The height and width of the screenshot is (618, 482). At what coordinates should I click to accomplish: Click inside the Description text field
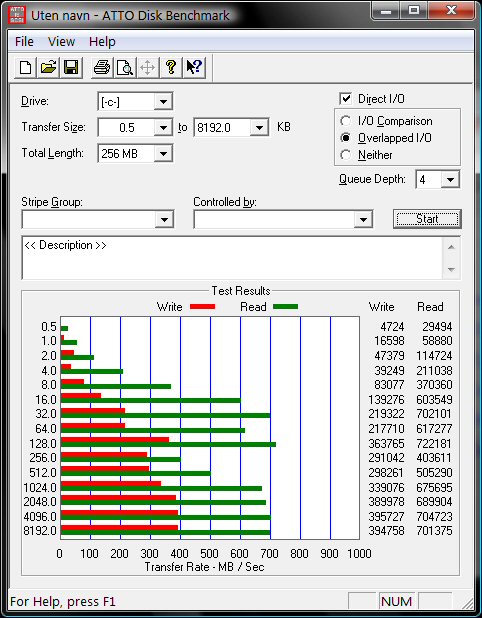233,258
